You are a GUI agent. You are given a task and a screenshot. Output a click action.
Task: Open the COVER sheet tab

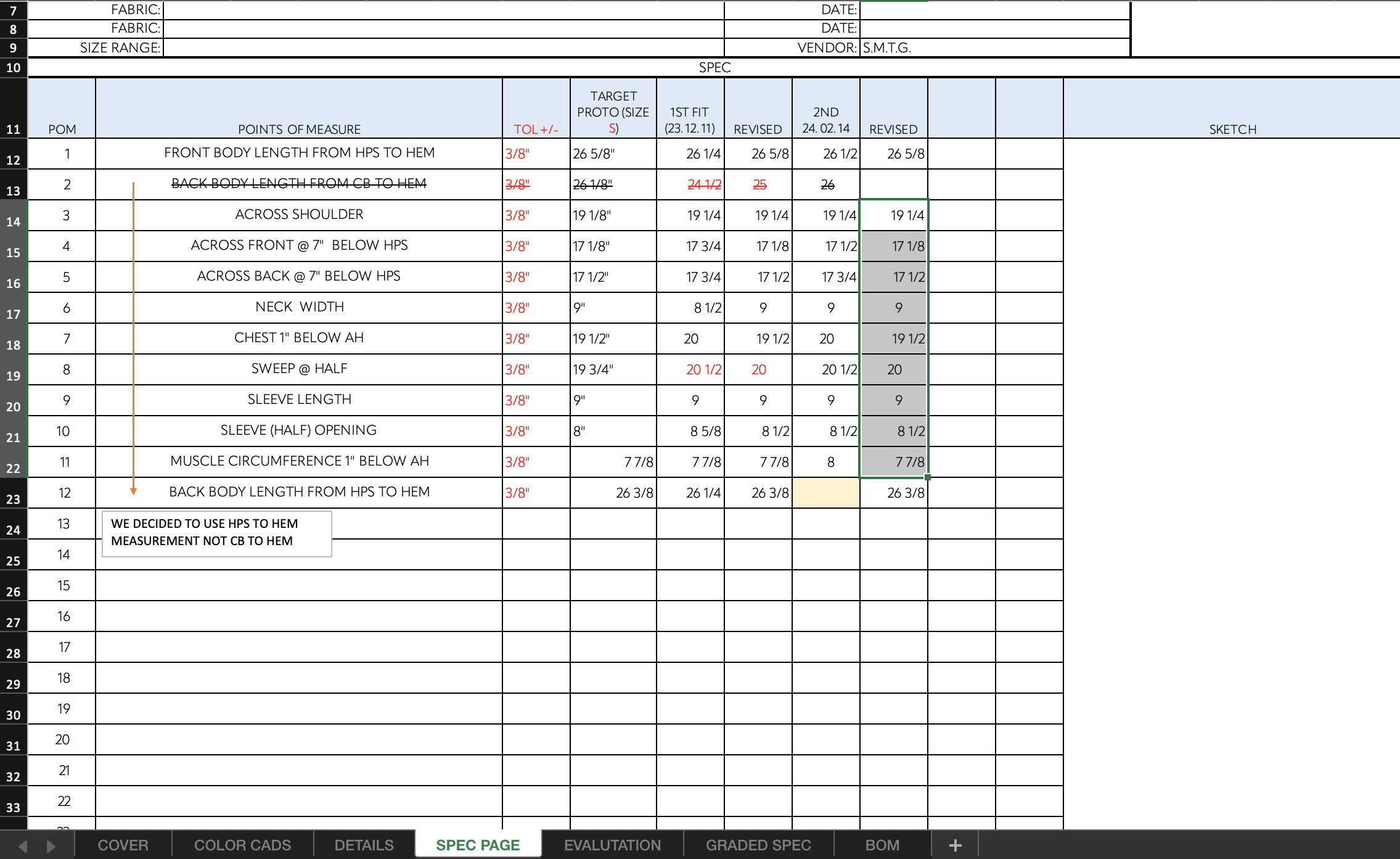123,845
